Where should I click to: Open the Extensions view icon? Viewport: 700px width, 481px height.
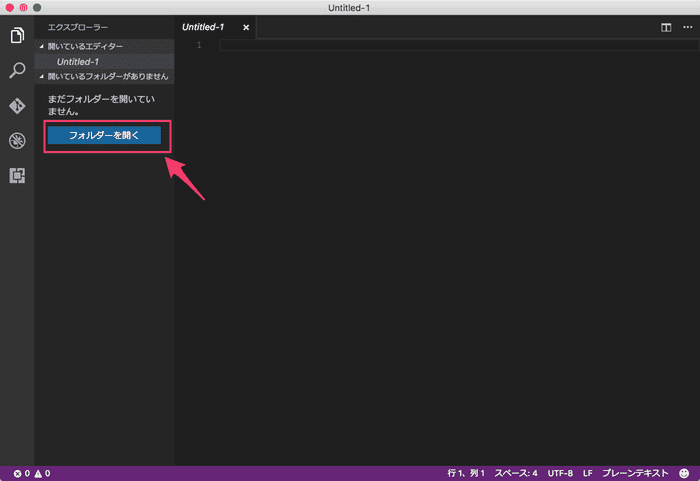point(17,175)
